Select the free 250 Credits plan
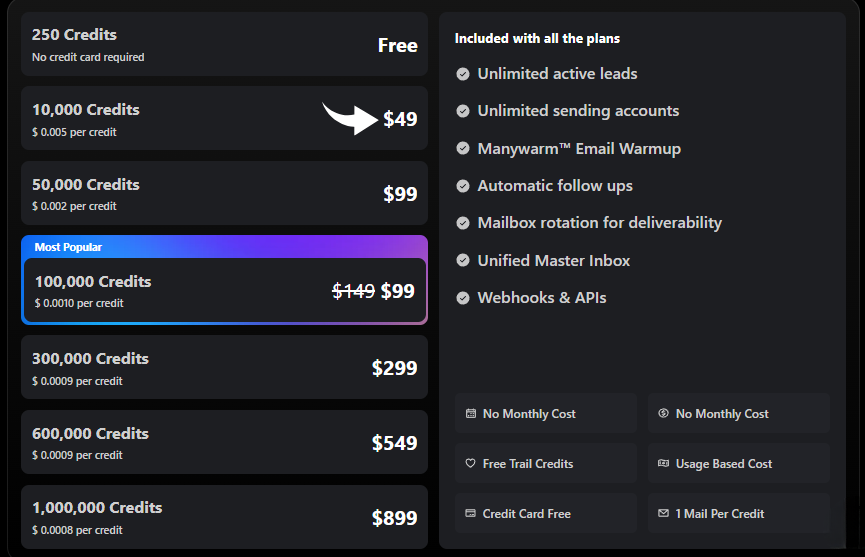Viewport: 865px width, 557px height. (224, 45)
